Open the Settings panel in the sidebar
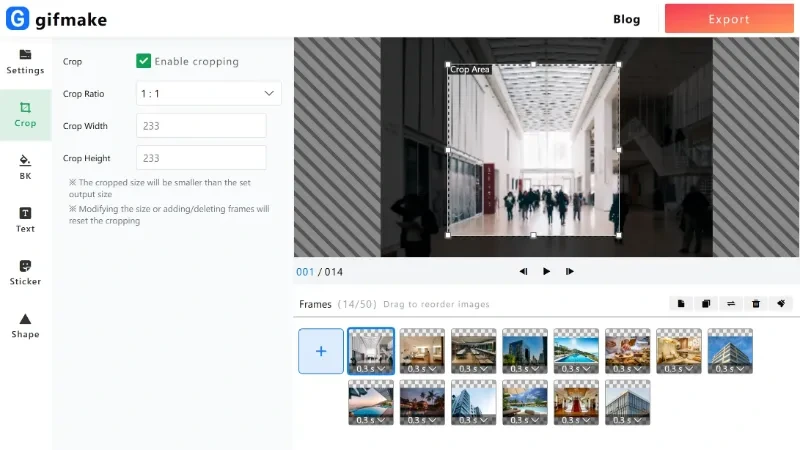This screenshot has height=450, width=800. [x=25, y=62]
